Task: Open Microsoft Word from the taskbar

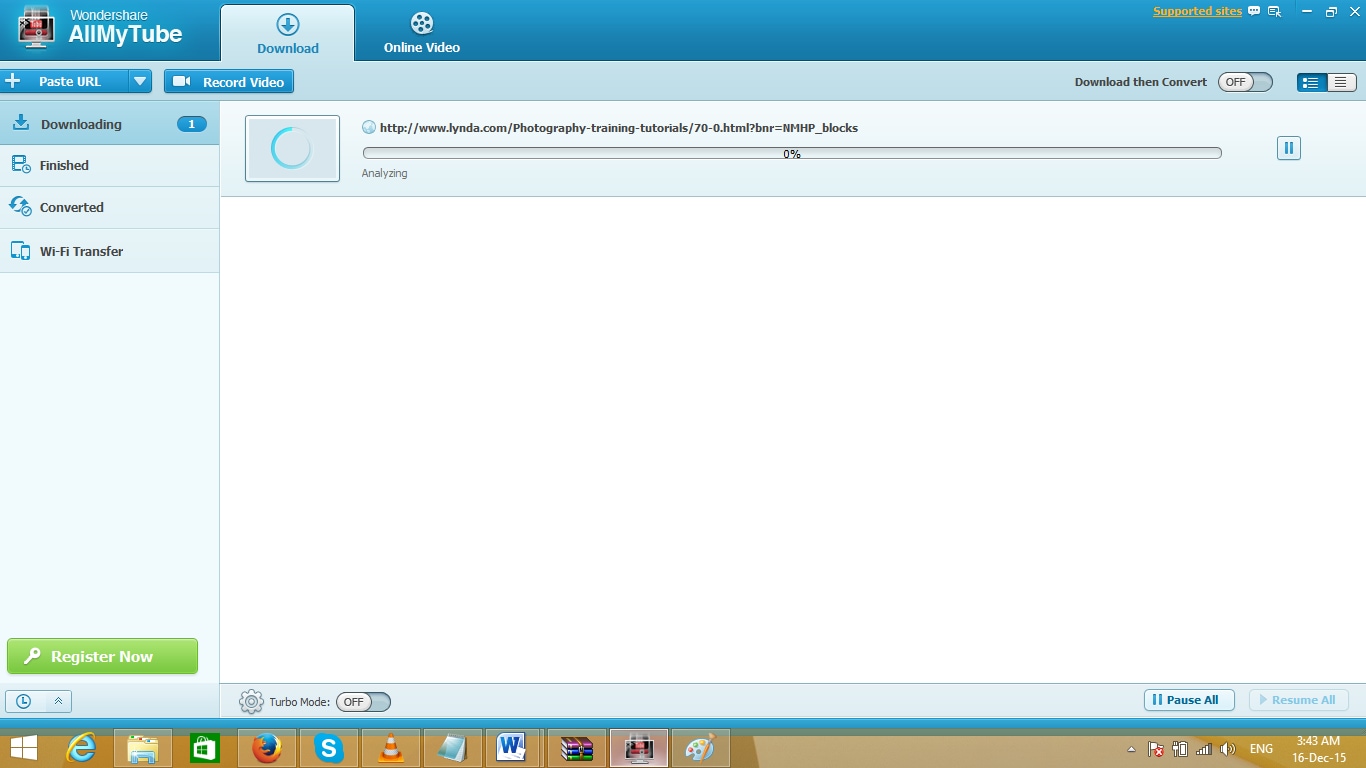Action: point(511,747)
